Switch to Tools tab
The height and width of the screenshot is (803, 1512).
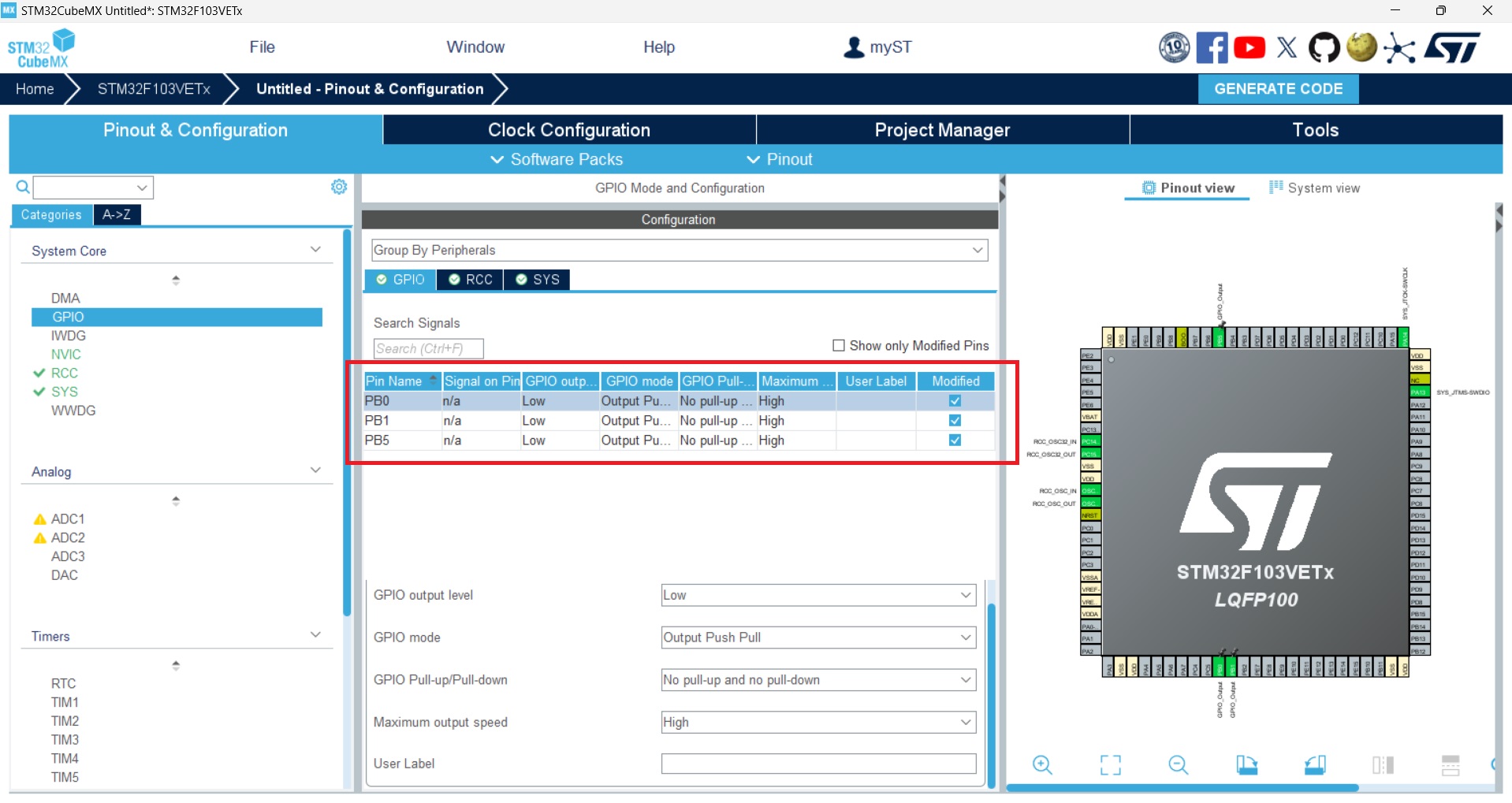(1316, 130)
